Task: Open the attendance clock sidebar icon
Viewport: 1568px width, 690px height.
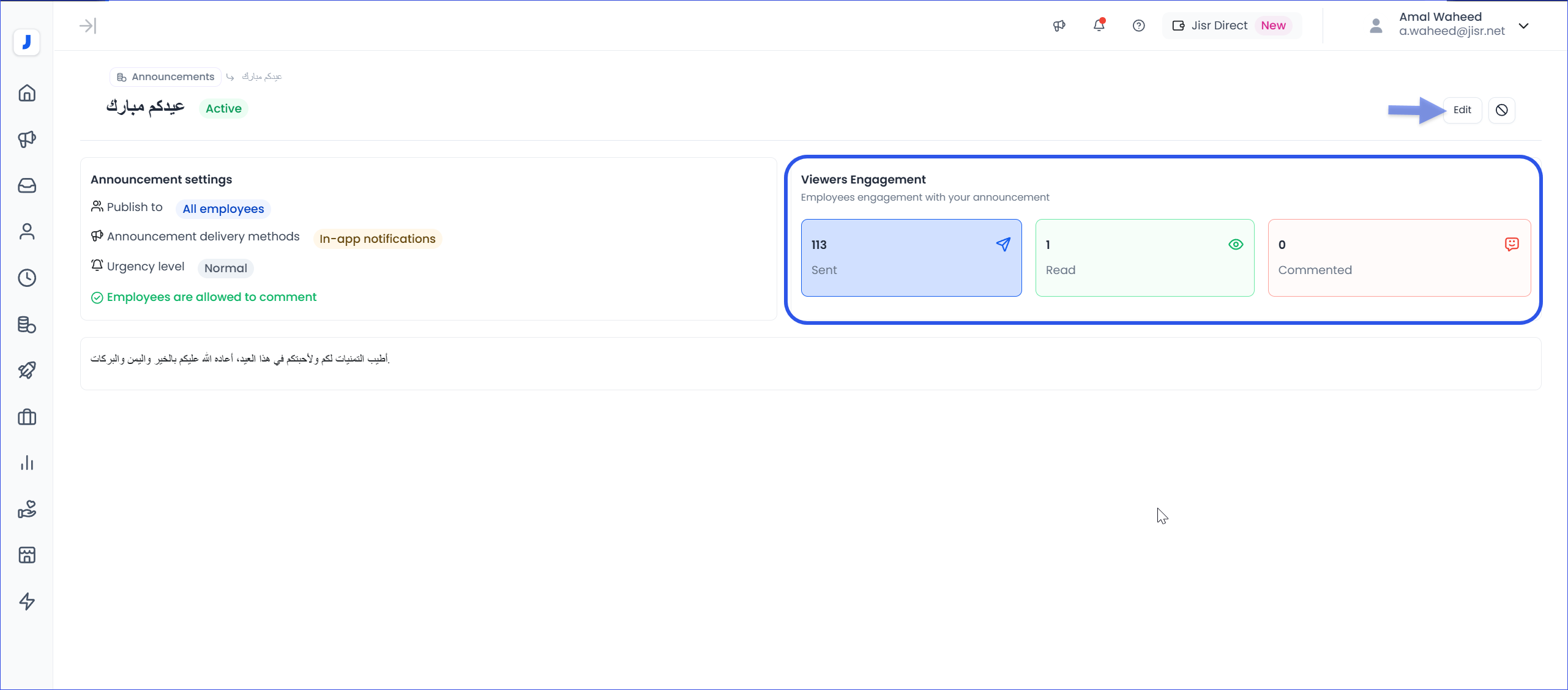Action: pyautogui.click(x=27, y=278)
